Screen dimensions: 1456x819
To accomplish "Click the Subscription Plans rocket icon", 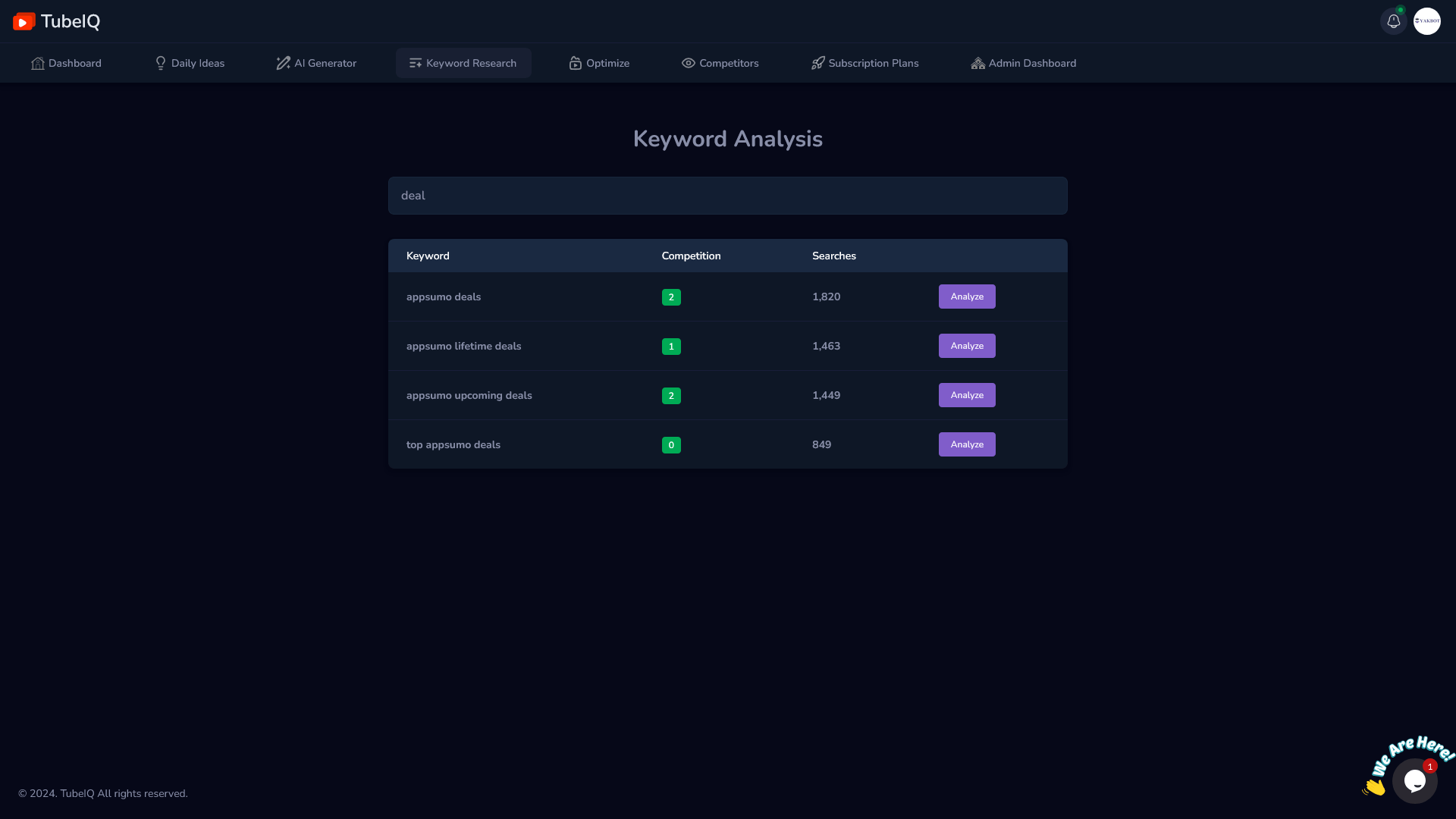I will point(817,63).
